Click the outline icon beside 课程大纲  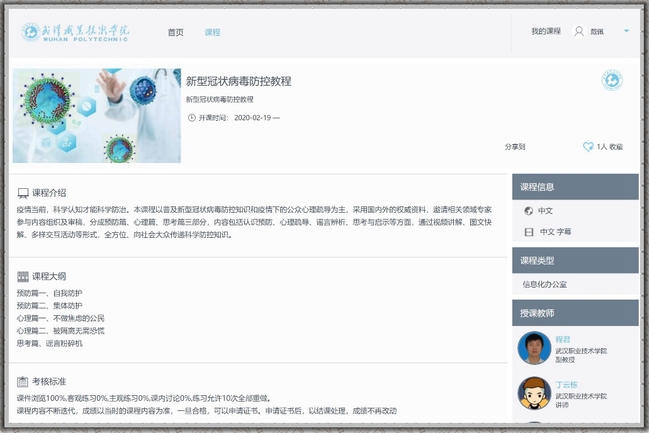[x=23, y=276]
